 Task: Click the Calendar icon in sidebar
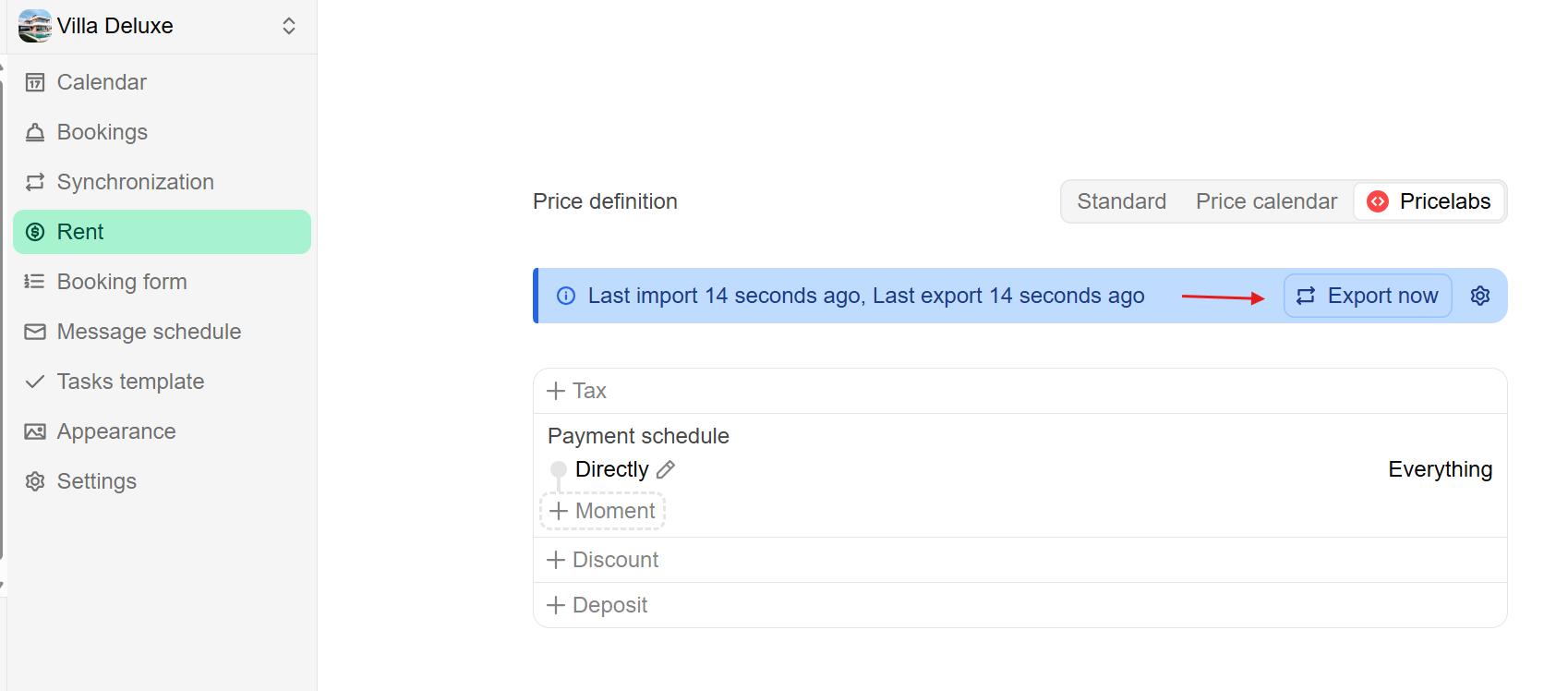[x=35, y=82]
